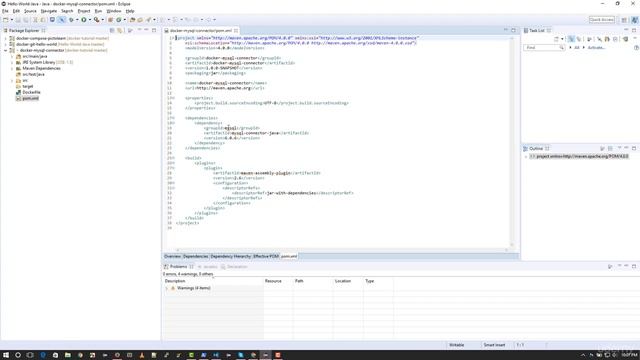Switch to Dependencies tab of POM editor
Screen dimensions: 640x360
point(195,256)
